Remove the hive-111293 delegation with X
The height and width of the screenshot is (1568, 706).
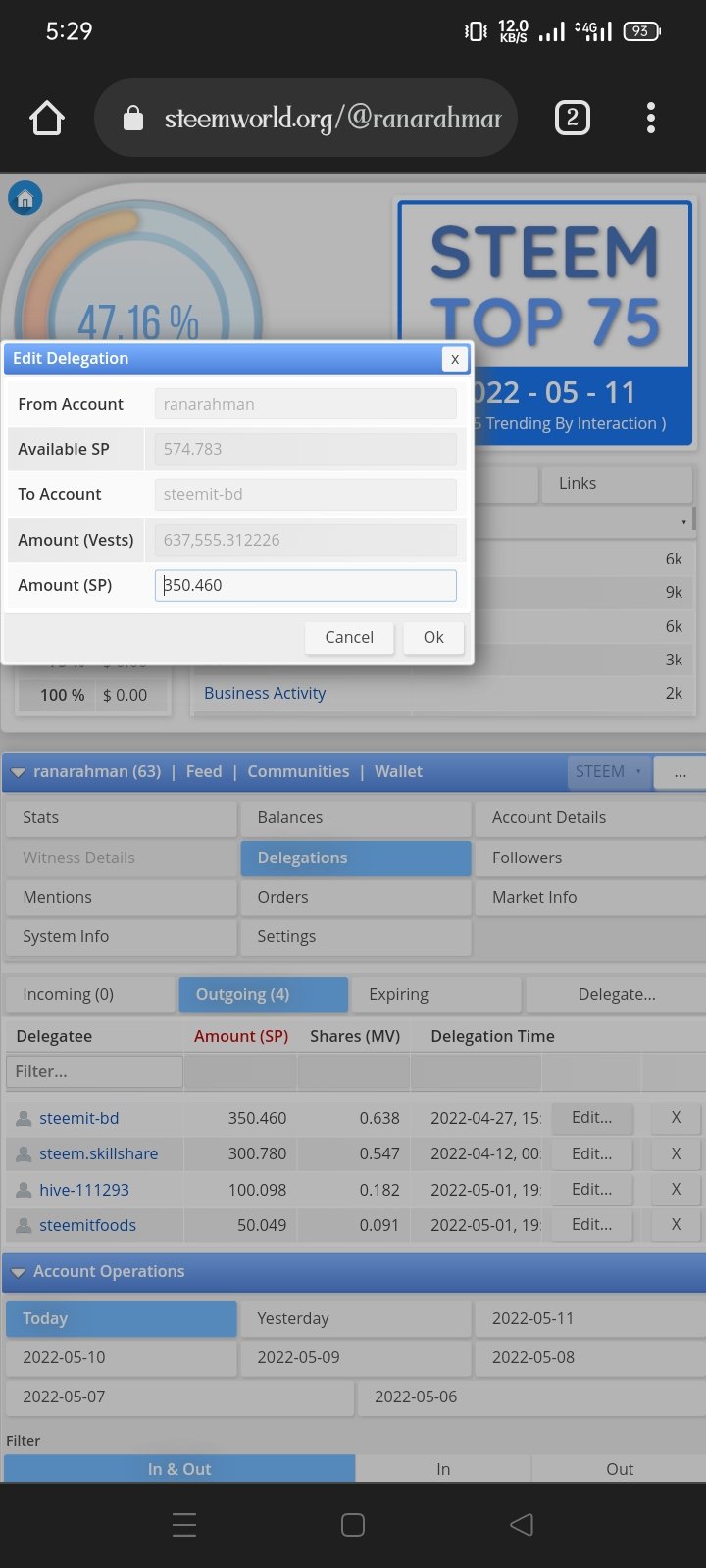[x=676, y=1189]
